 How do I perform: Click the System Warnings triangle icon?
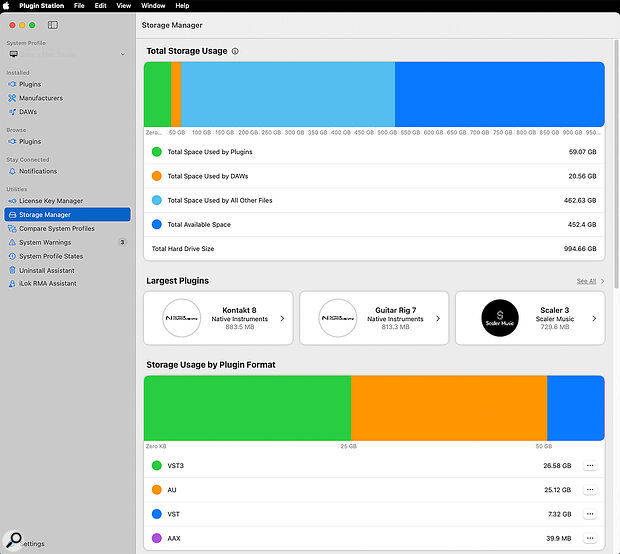[12, 242]
